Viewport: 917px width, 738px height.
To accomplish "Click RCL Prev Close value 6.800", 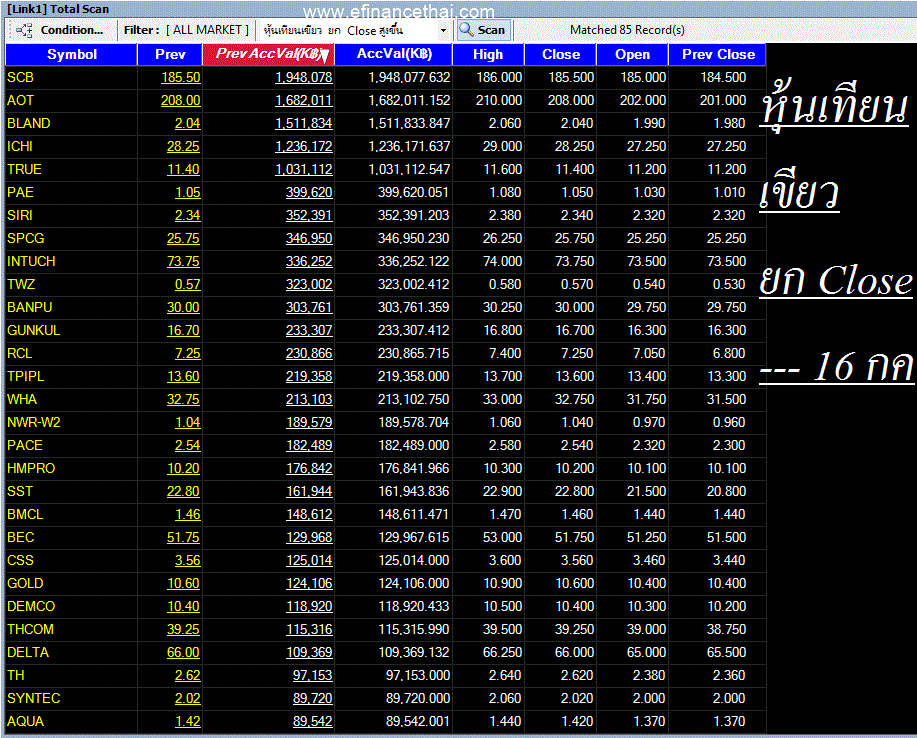I will pos(729,353).
